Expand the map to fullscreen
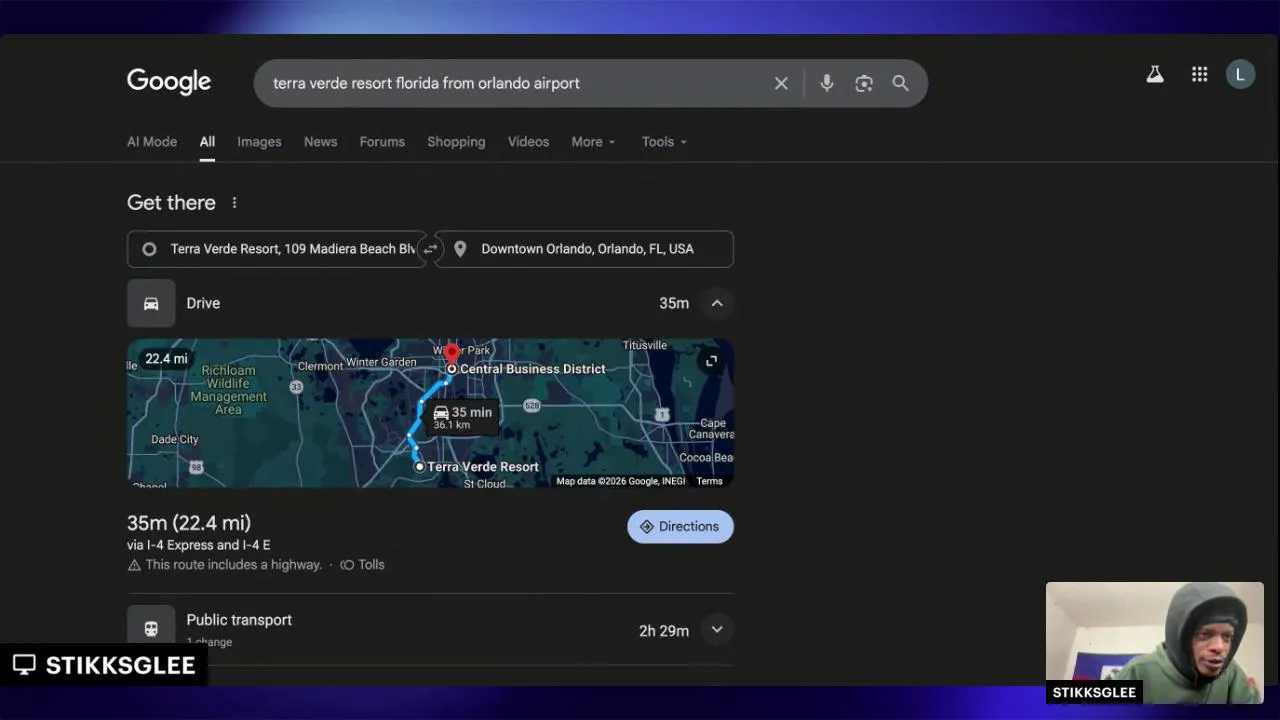This screenshot has width=1280, height=720. 711,361
